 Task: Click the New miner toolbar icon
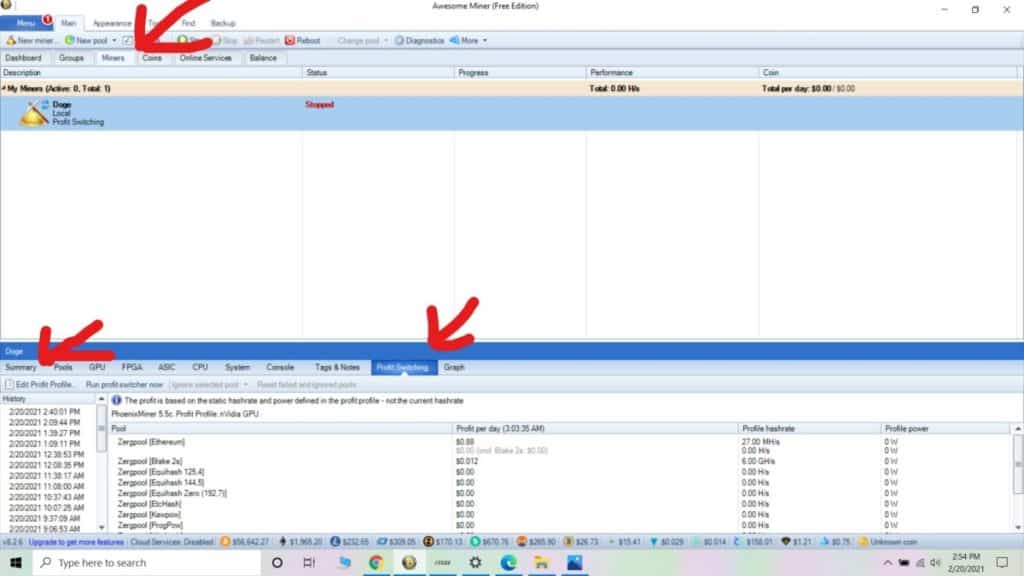pos(10,40)
